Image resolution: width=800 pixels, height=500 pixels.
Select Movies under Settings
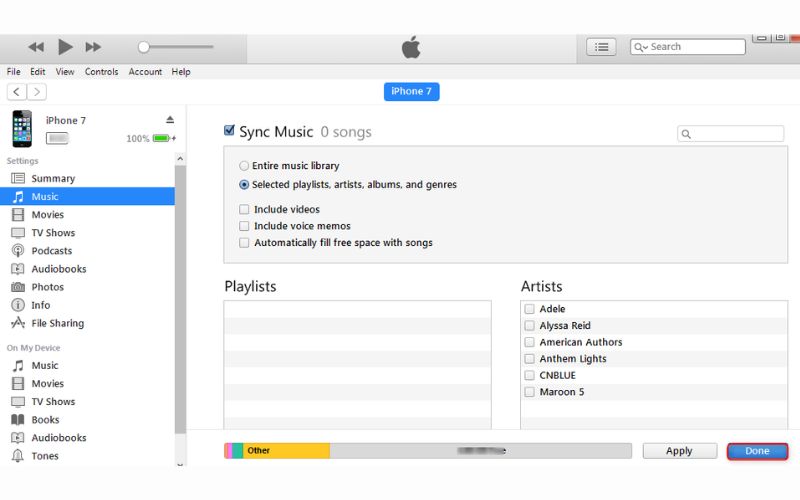click(x=87, y=214)
